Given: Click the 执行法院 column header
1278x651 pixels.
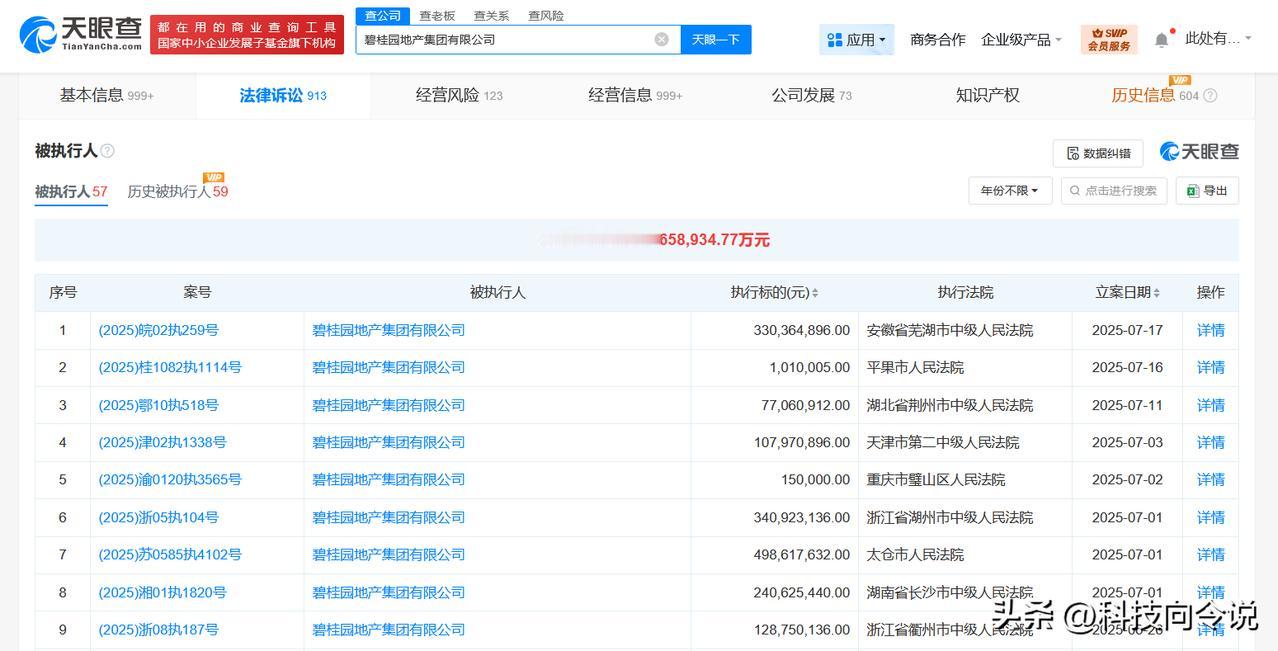Looking at the screenshot, I should coord(965,293).
